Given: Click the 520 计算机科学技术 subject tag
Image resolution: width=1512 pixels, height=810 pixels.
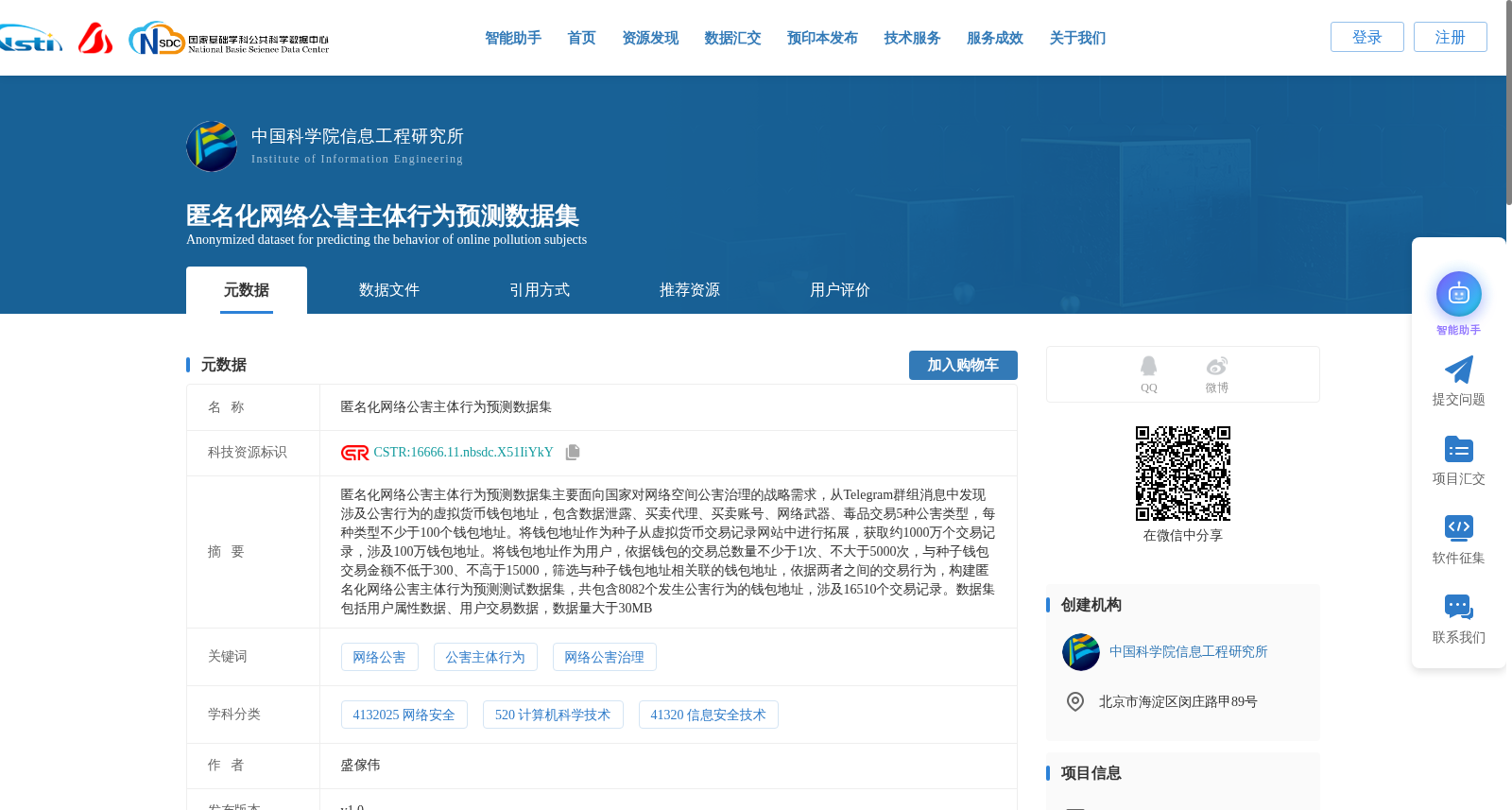Looking at the screenshot, I should point(553,715).
